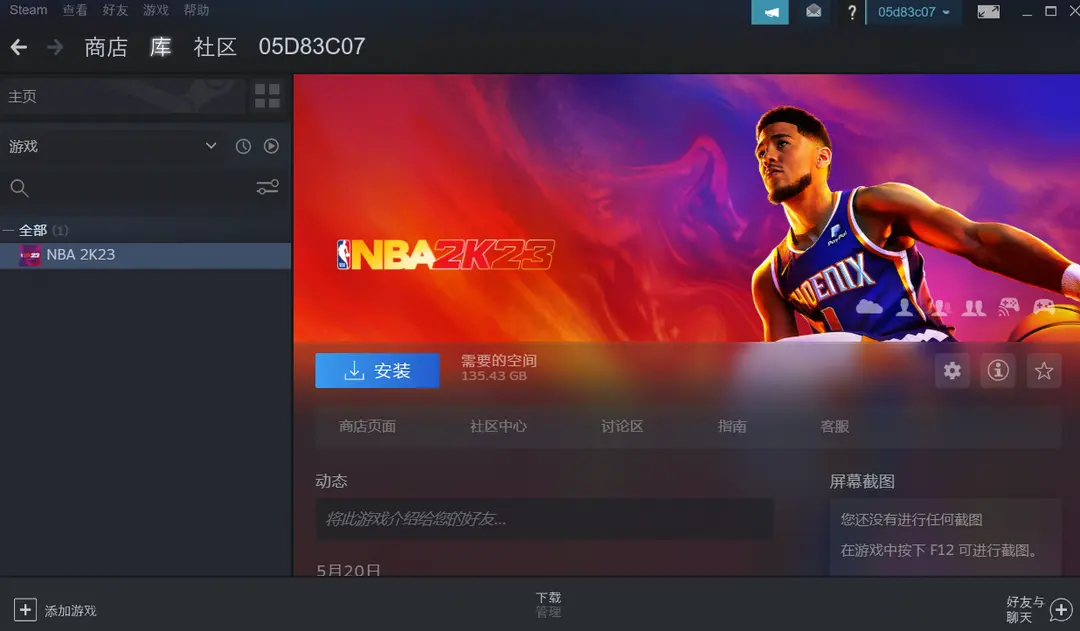This screenshot has height=631, width=1080.
Task: Open the 社区中心 link
Action: pyautogui.click(x=498, y=426)
